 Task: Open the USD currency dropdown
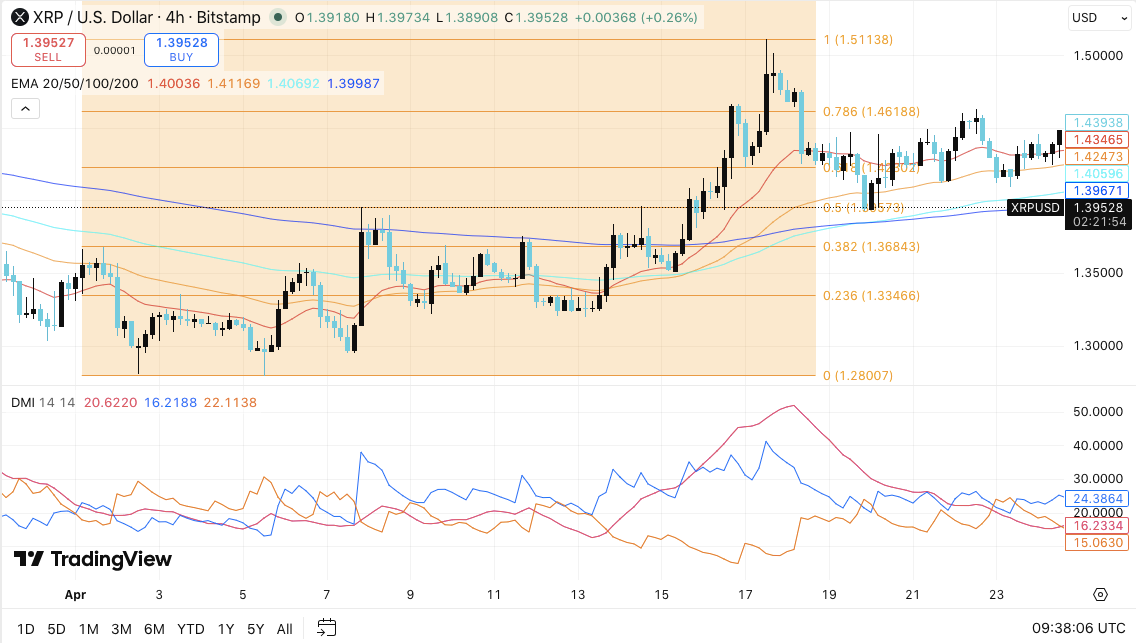[x=1097, y=17]
